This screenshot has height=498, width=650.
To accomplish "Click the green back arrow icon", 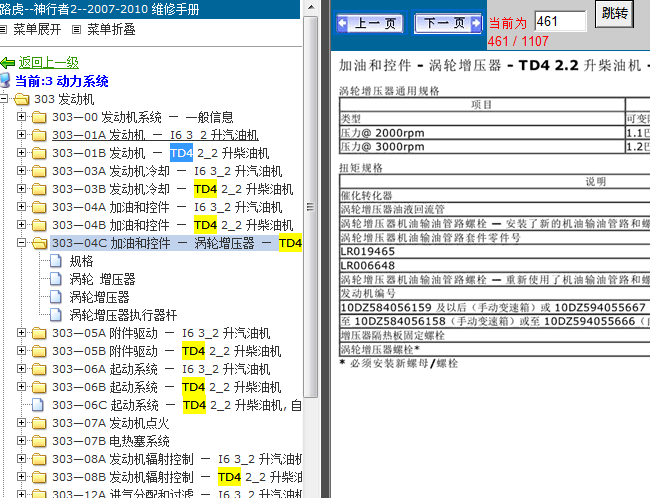I will pyautogui.click(x=7, y=63).
